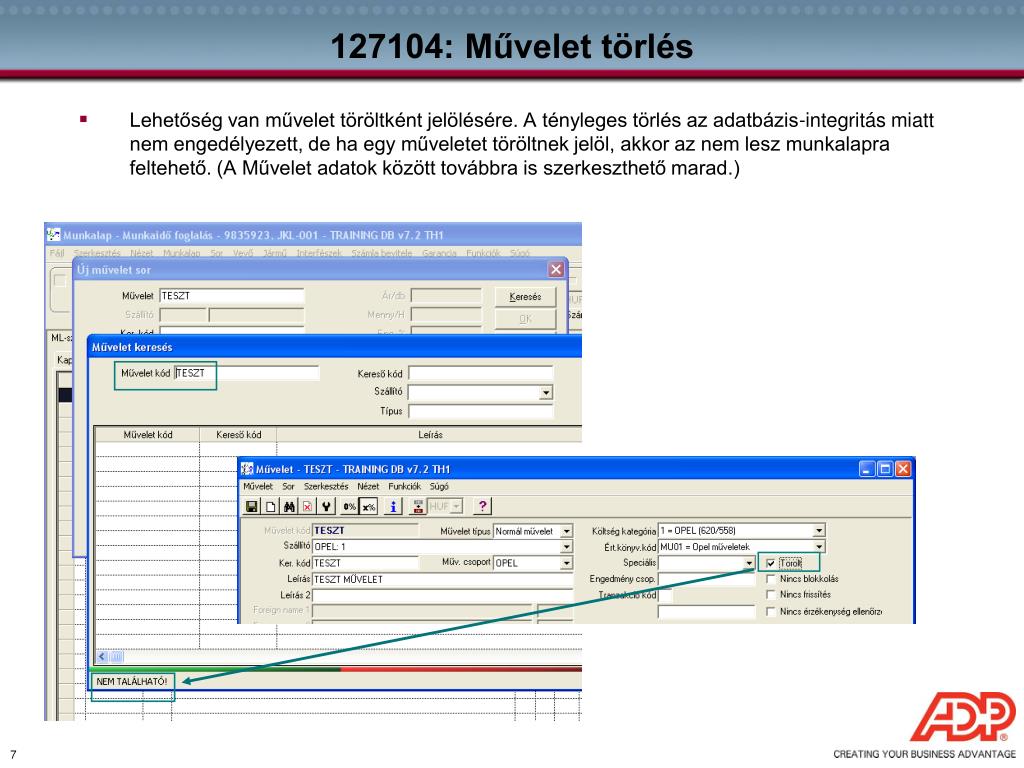Click the Művelet kód search input field
This screenshot has width=1024, height=768.
click(x=247, y=373)
